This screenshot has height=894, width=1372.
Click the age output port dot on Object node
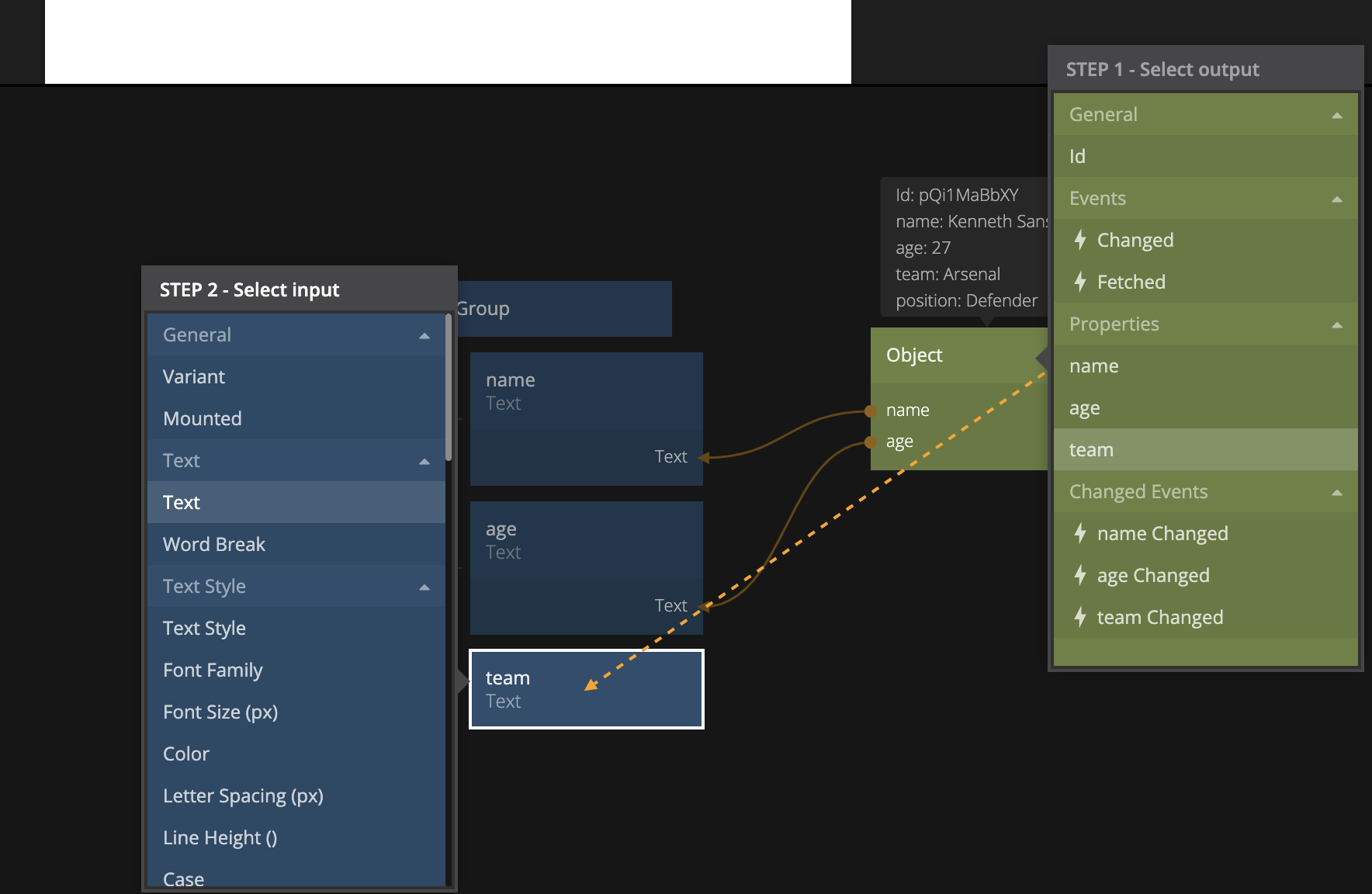pyautogui.click(x=871, y=442)
